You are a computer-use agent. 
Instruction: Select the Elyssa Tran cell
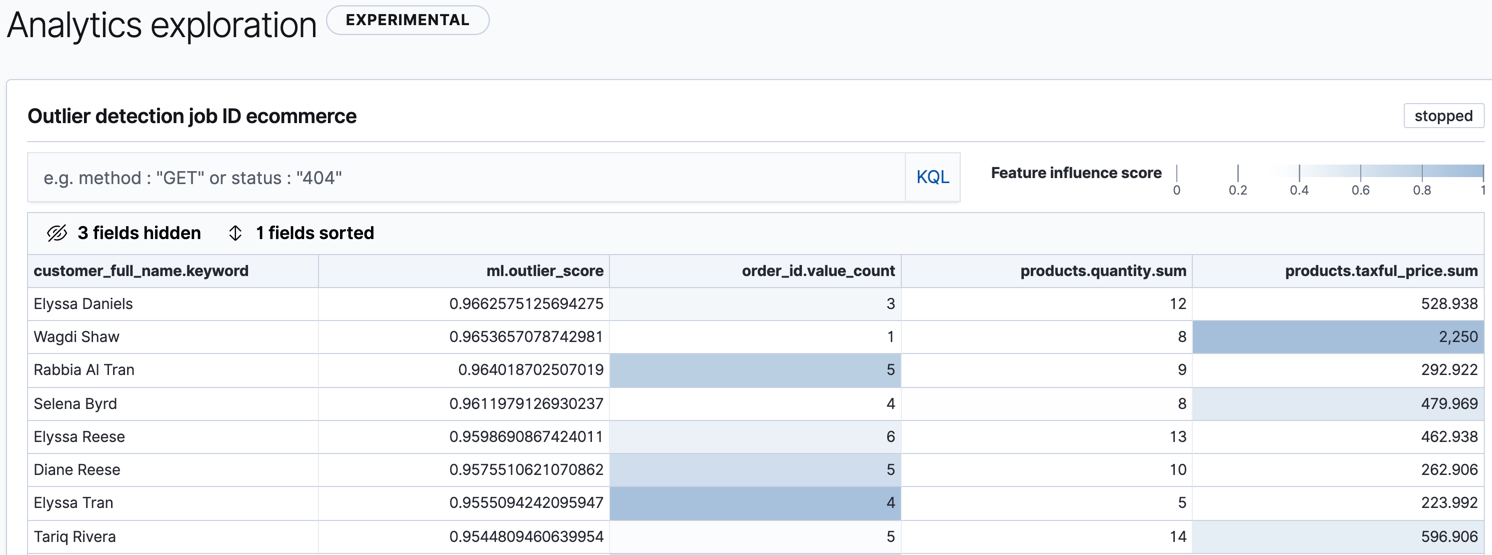173,503
